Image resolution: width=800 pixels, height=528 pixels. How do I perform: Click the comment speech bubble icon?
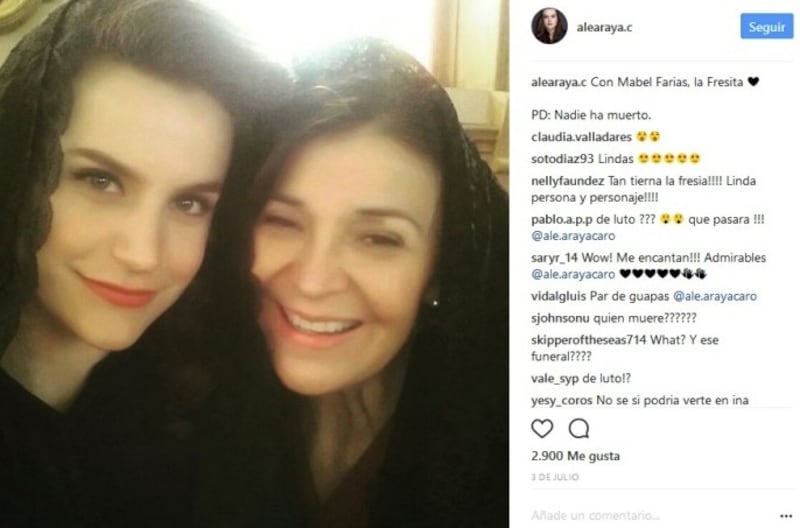tap(579, 429)
